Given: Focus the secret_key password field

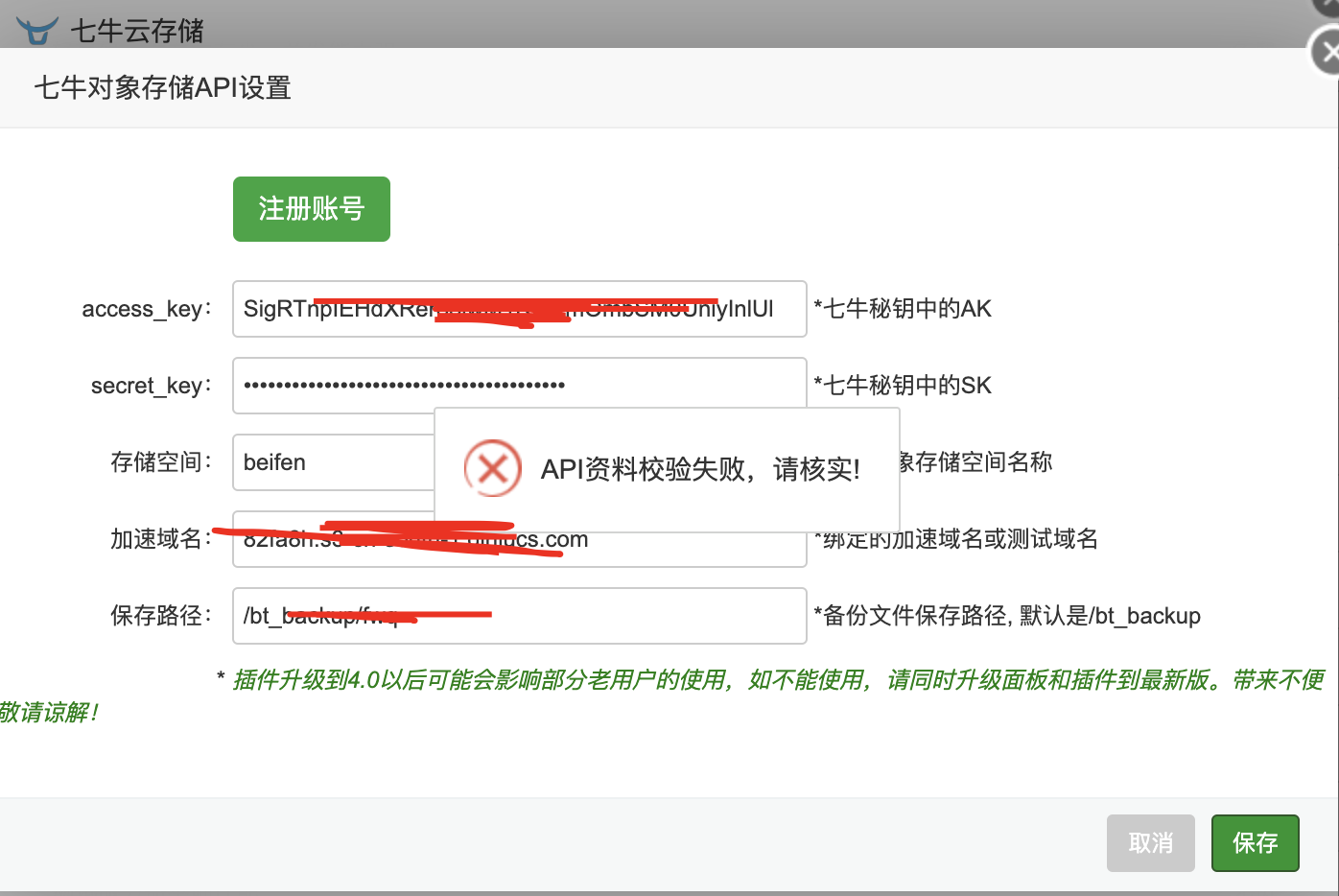Looking at the screenshot, I should pos(519,386).
